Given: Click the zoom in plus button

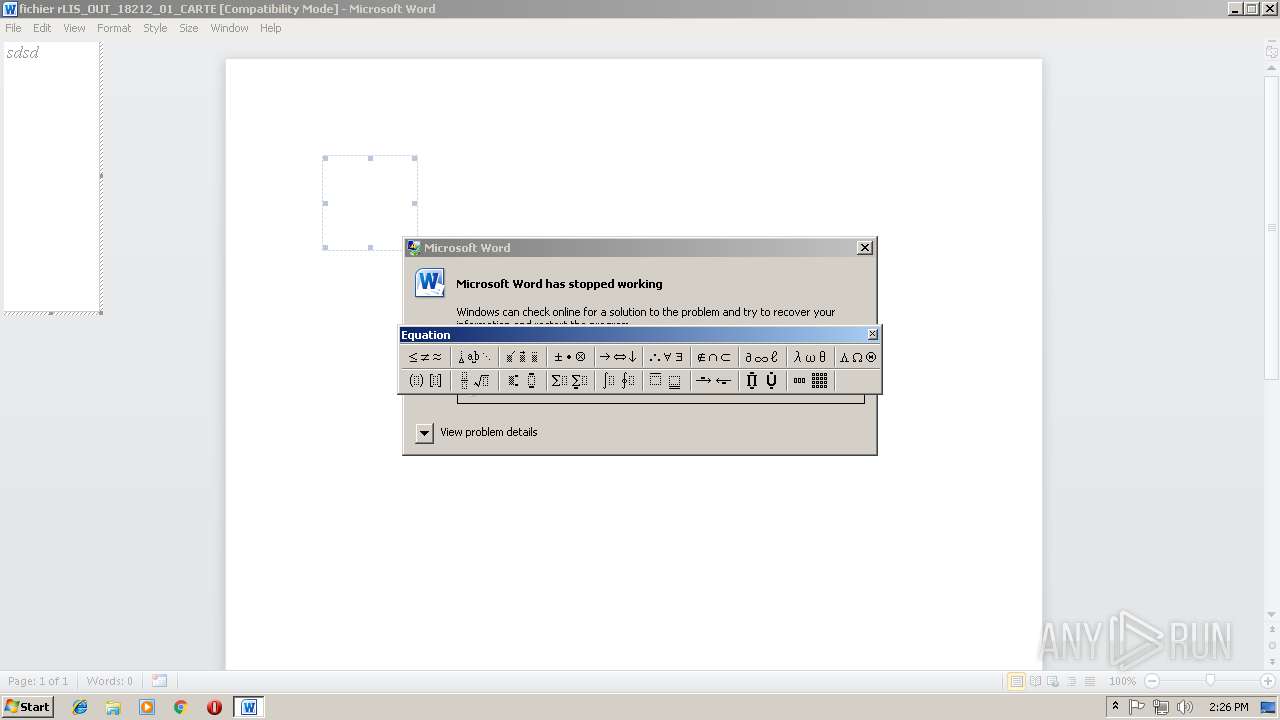Looking at the screenshot, I should click(x=1267, y=681).
